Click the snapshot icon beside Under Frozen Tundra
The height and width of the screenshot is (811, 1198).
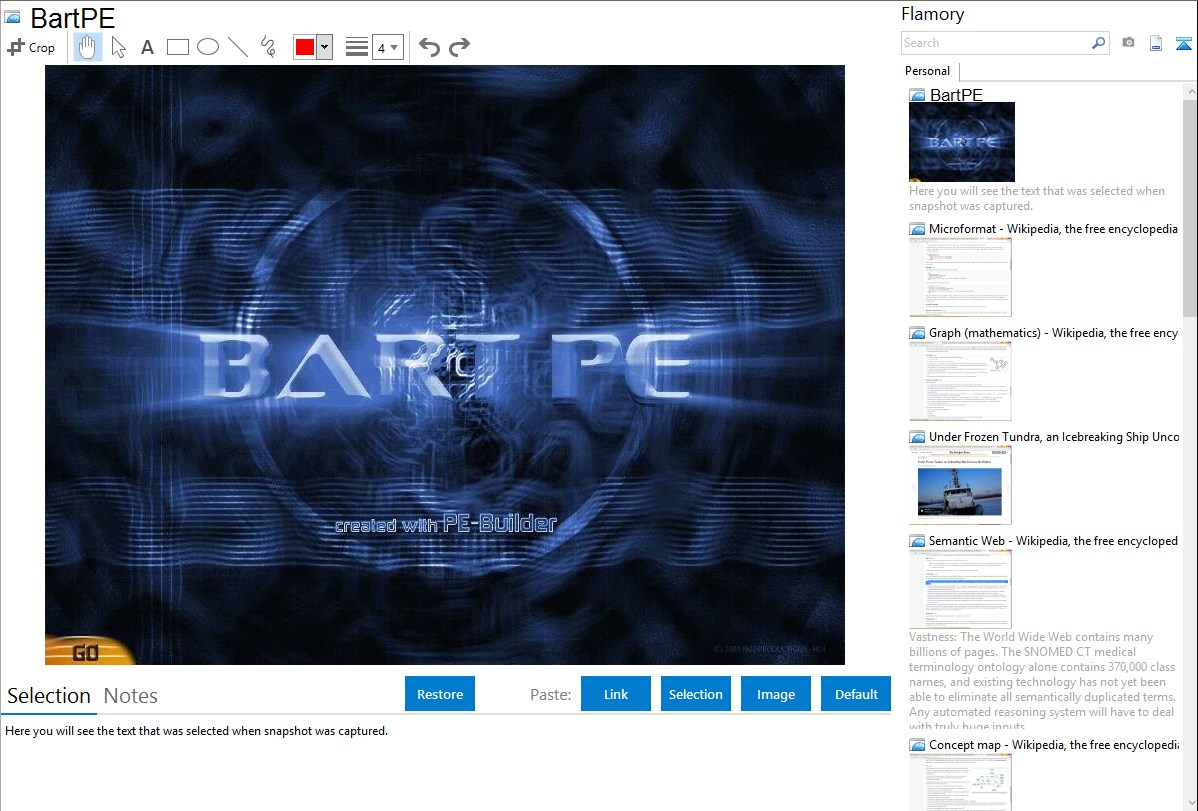click(x=917, y=437)
